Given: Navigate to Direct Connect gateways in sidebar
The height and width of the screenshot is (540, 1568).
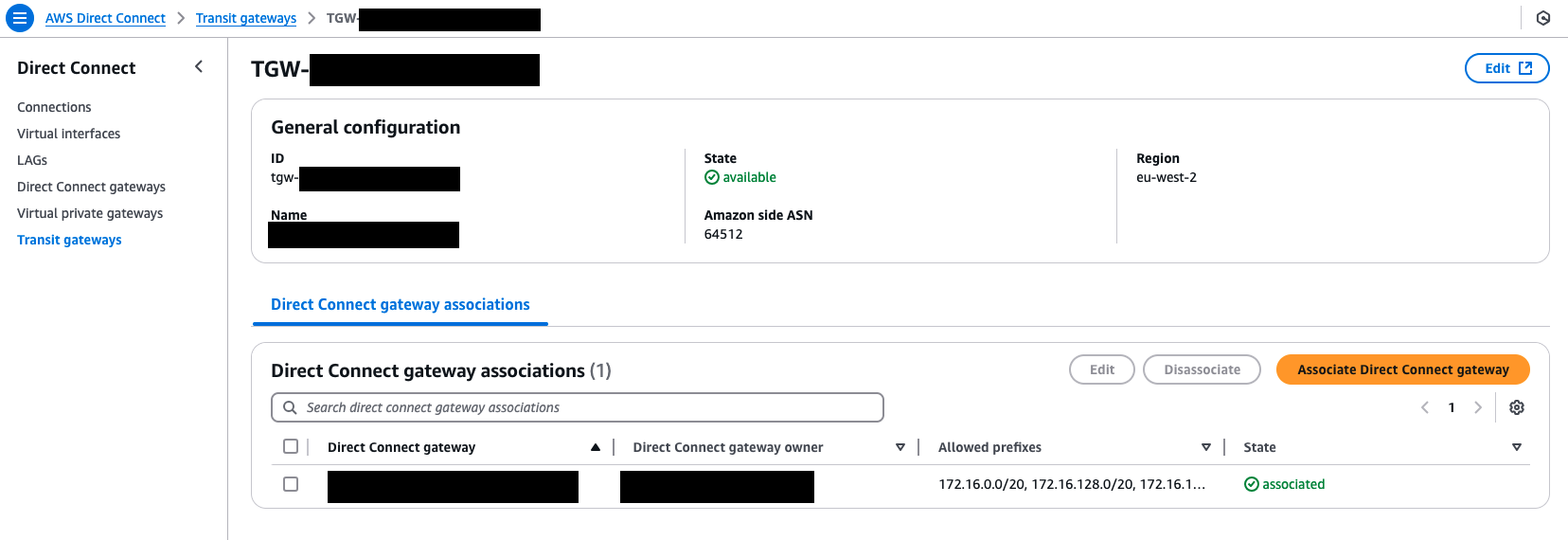Looking at the screenshot, I should [91, 187].
